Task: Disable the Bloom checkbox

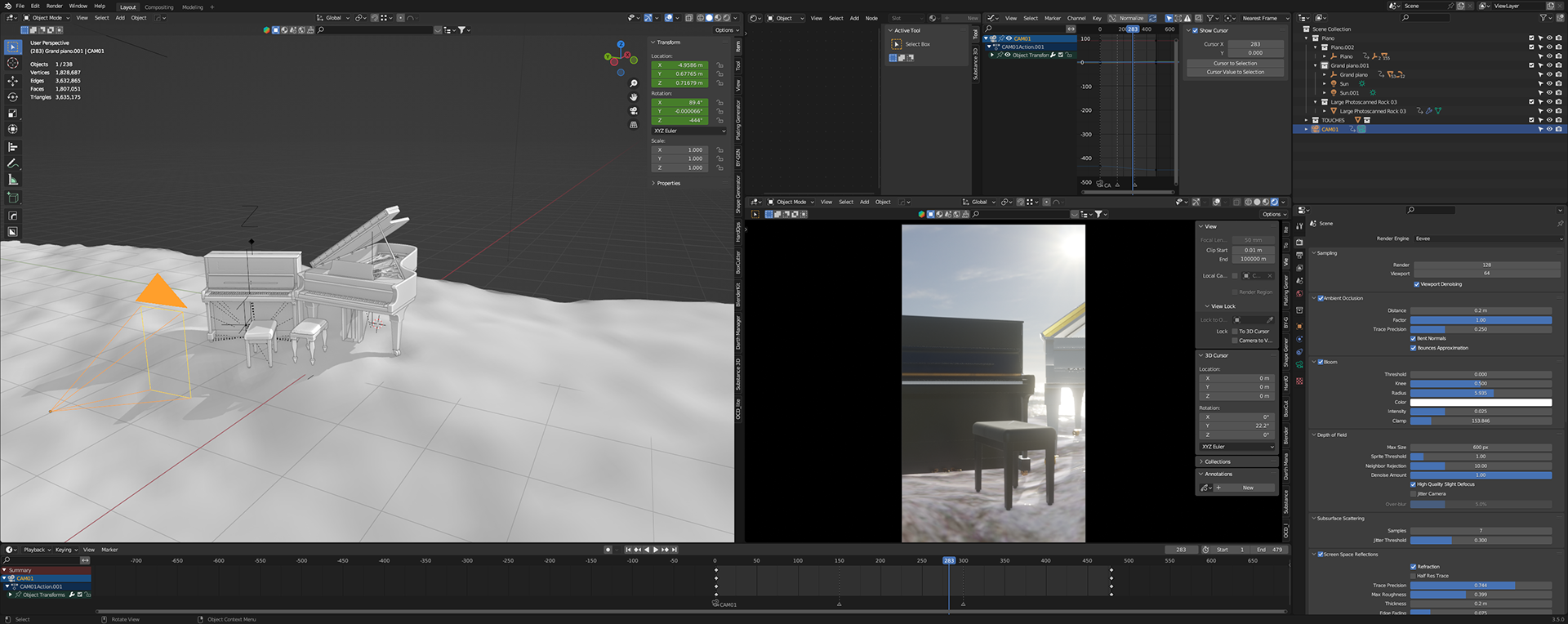Action: click(x=1321, y=362)
